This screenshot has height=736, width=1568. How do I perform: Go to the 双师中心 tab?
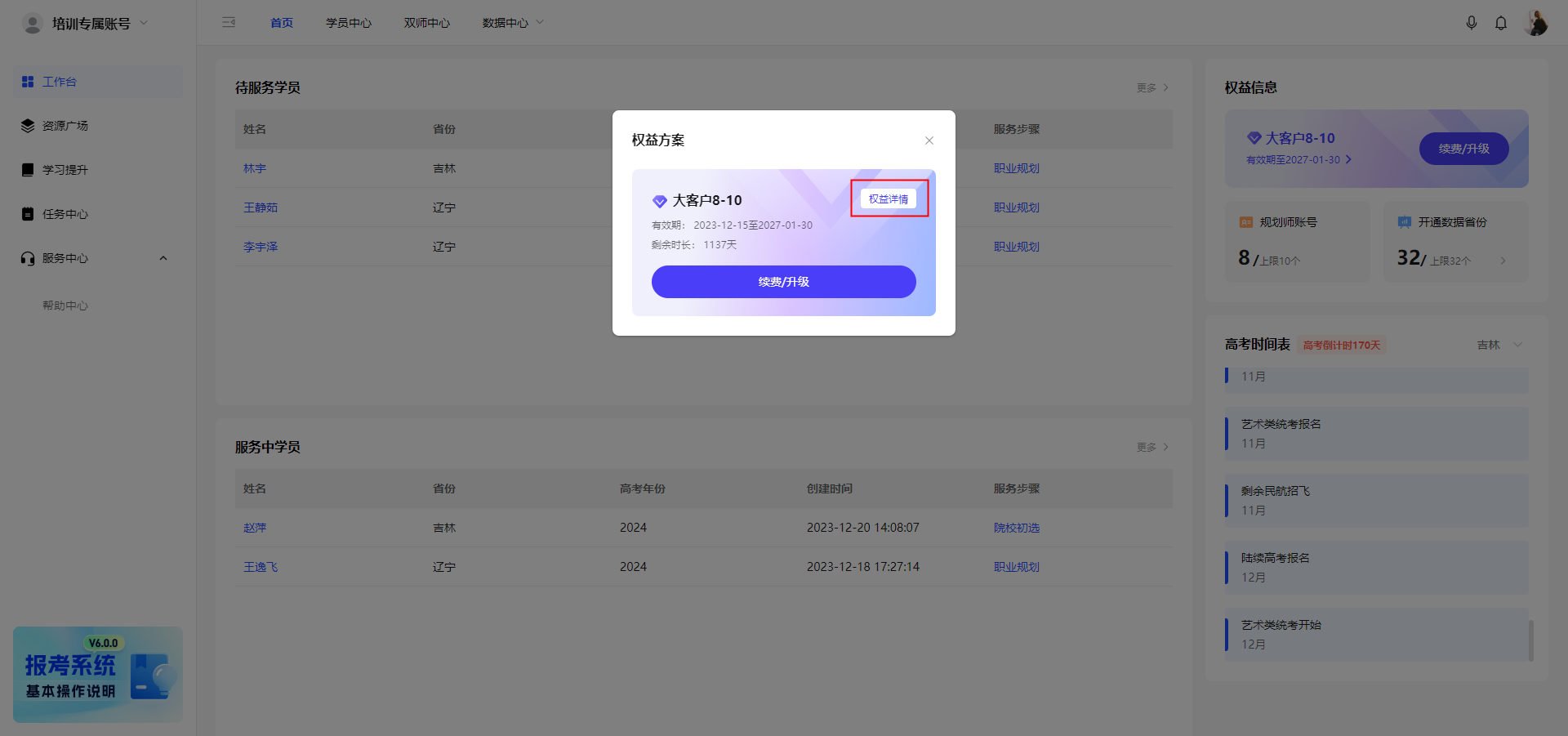426,22
